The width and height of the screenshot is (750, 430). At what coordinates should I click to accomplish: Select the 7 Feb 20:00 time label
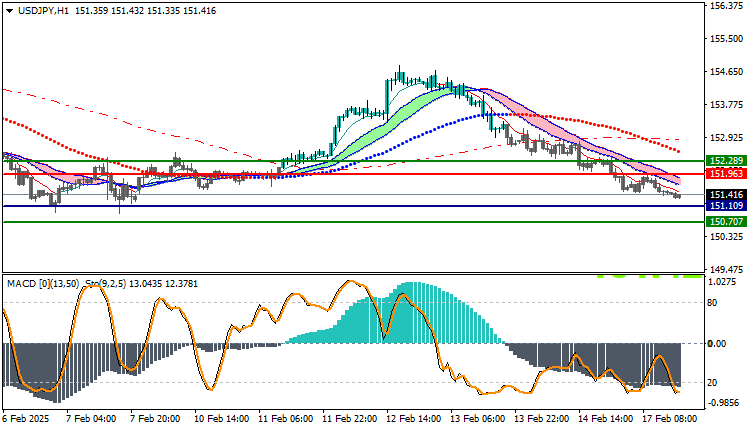coord(155,419)
